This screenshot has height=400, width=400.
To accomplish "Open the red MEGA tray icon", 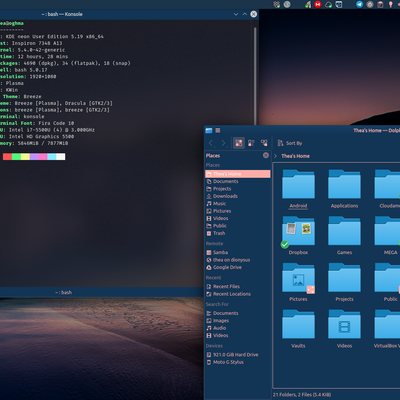I will (318, 4).
